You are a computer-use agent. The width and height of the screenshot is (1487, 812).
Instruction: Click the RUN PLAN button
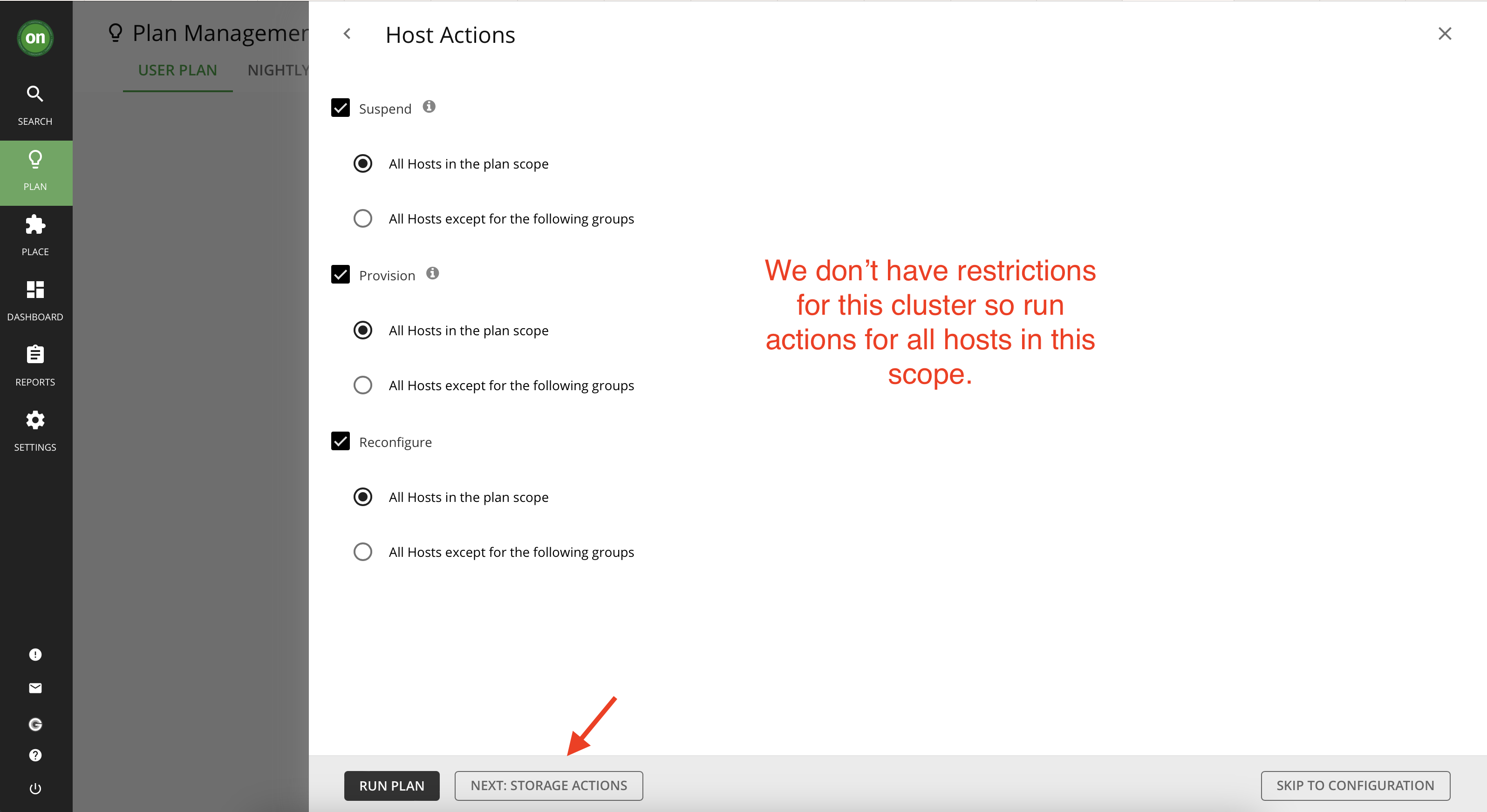click(x=392, y=785)
